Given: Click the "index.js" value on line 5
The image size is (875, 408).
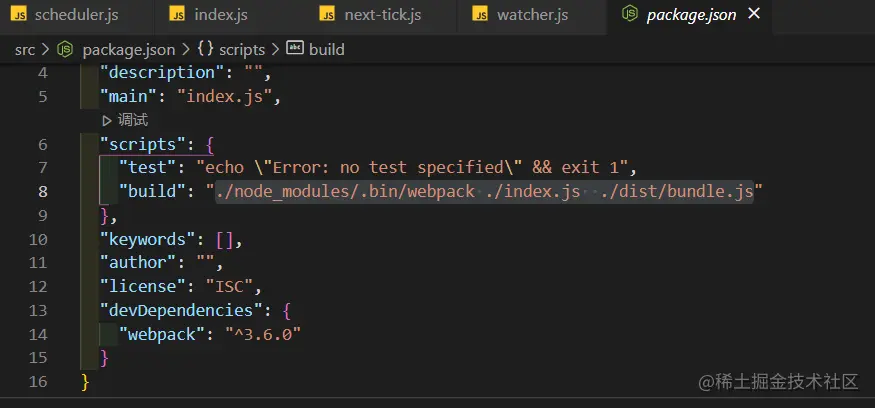Looking at the screenshot, I should pyautogui.click(x=225, y=97).
